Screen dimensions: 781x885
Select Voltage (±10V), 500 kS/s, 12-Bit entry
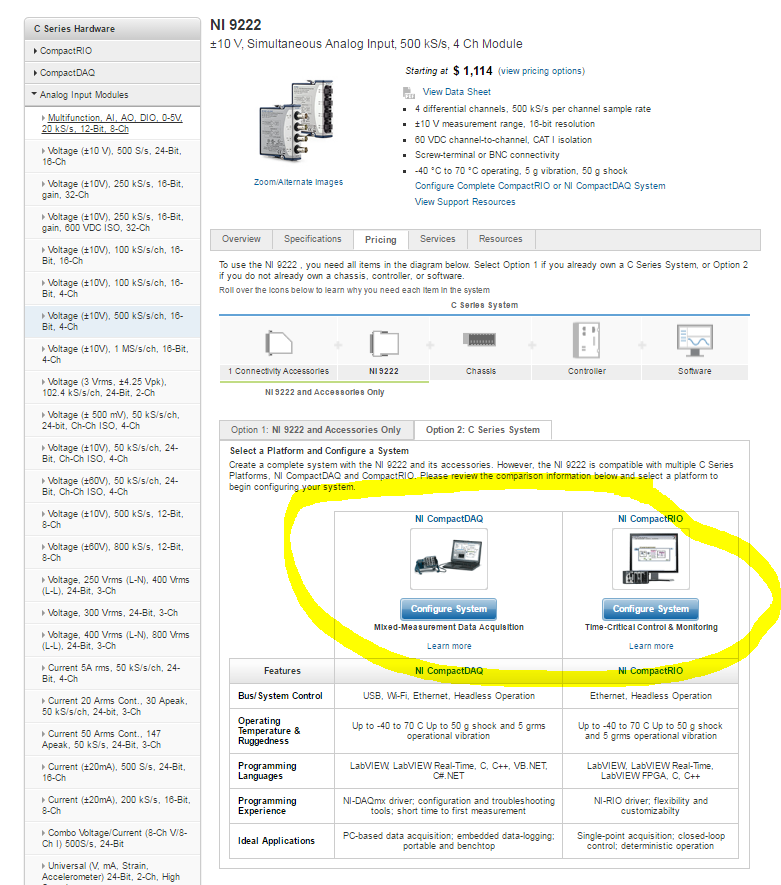tap(112, 519)
